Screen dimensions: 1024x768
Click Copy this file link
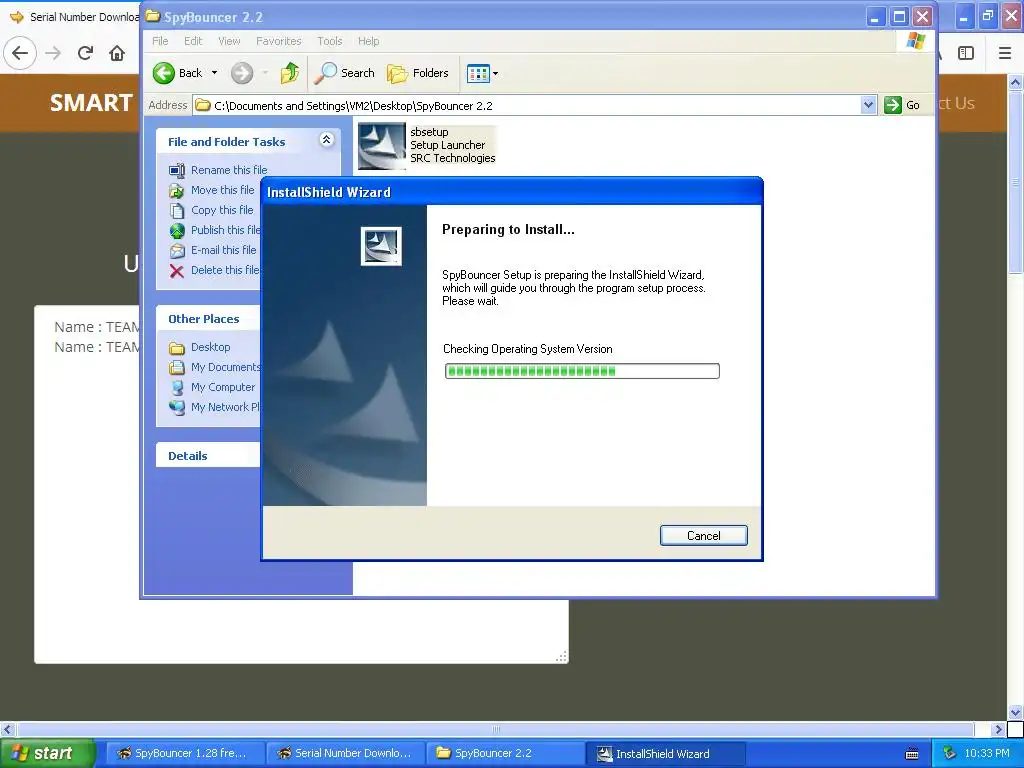222,210
